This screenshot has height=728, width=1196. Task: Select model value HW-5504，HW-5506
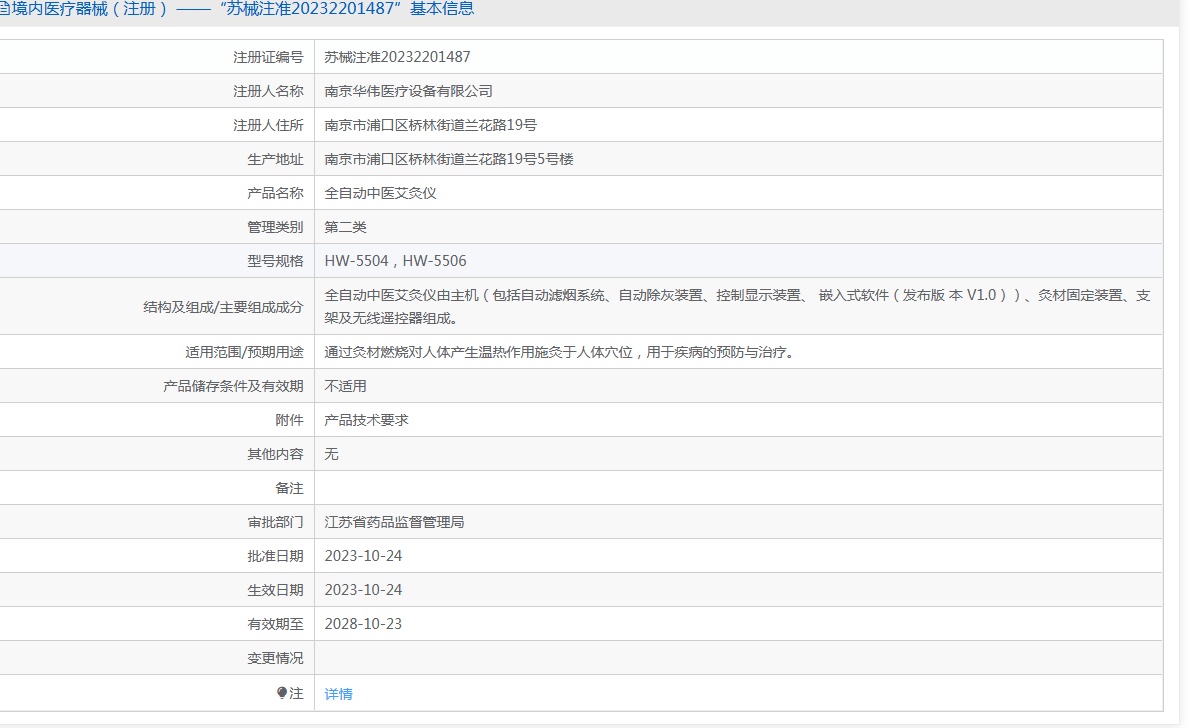[396, 261]
